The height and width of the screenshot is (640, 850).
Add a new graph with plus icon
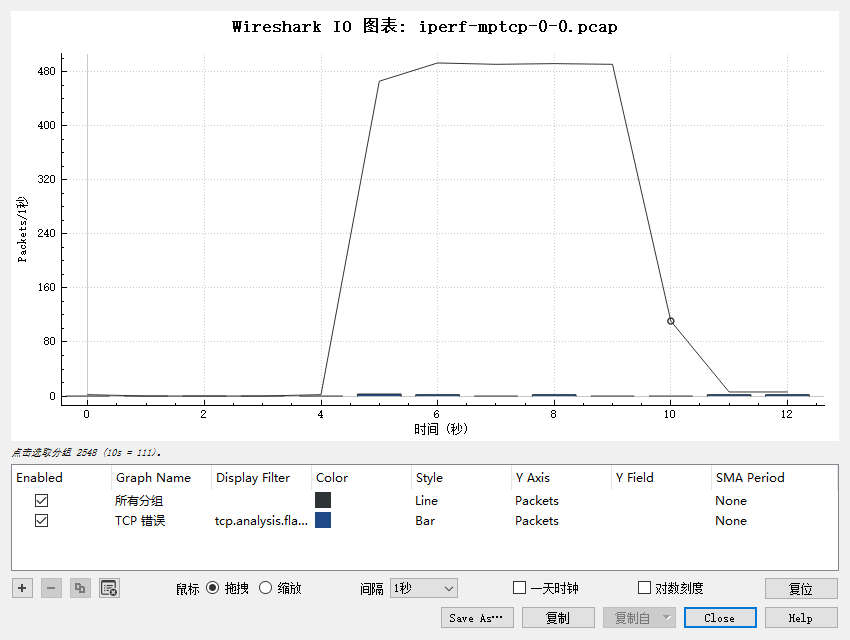pyautogui.click(x=22, y=588)
